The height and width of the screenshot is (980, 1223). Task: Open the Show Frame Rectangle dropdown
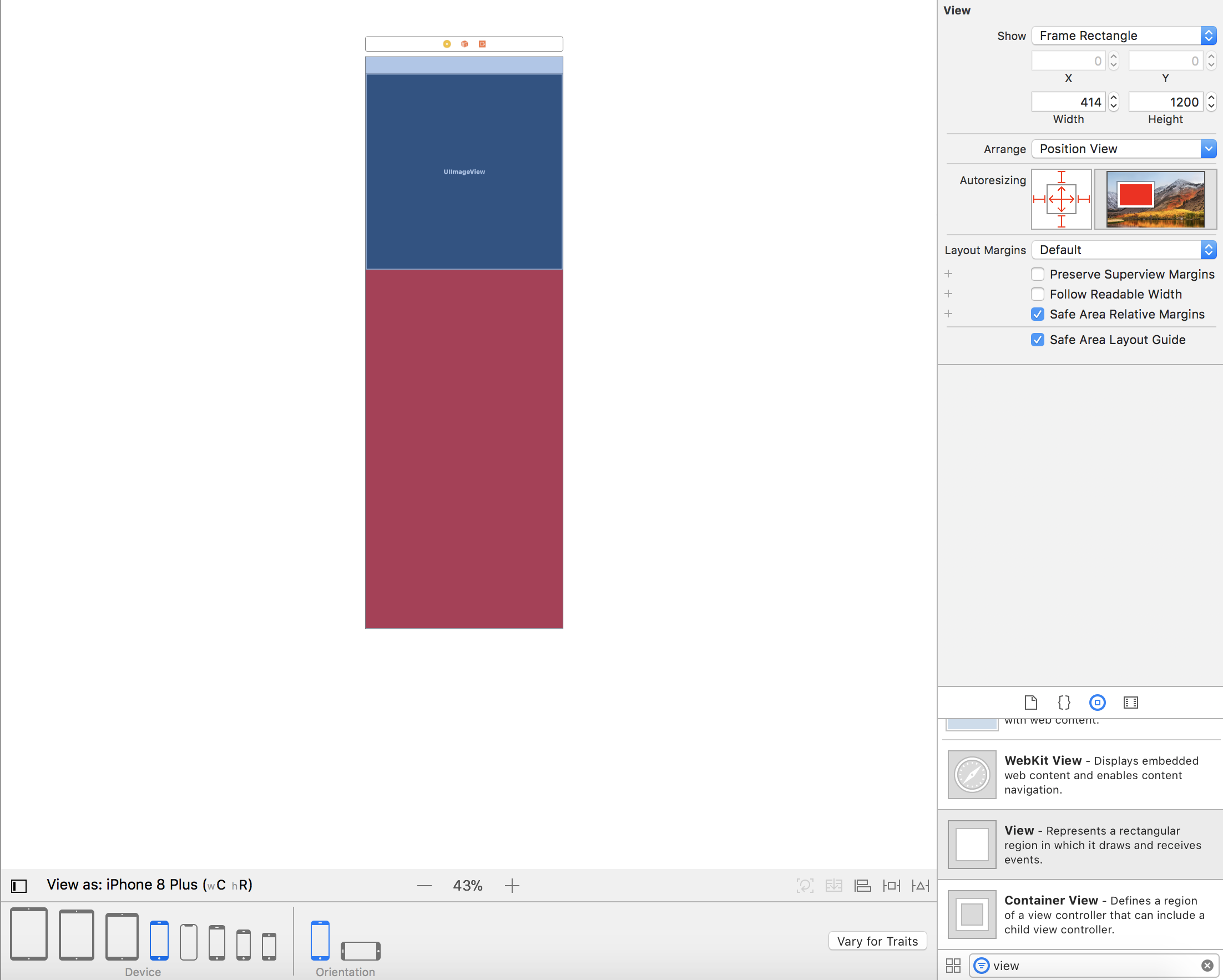pos(1123,36)
